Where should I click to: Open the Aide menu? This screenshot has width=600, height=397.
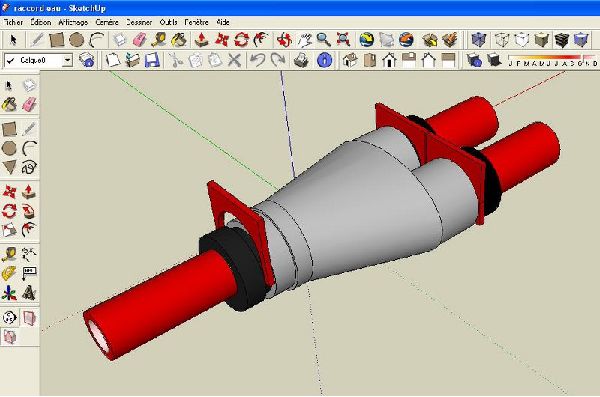223,22
